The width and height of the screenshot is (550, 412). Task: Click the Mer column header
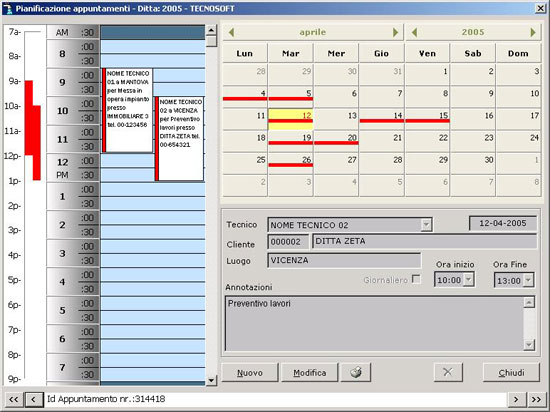pyautogui.click(x=336, y=53)
